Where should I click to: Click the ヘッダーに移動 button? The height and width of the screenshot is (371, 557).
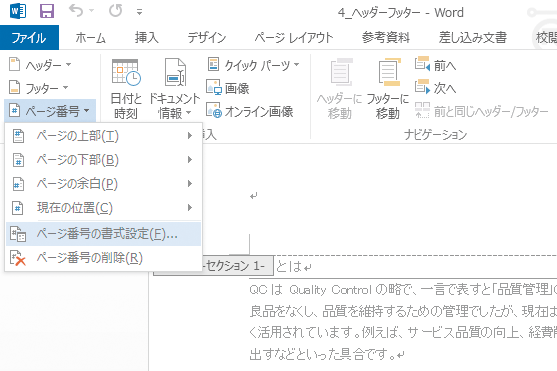click(x=339, y=89)
